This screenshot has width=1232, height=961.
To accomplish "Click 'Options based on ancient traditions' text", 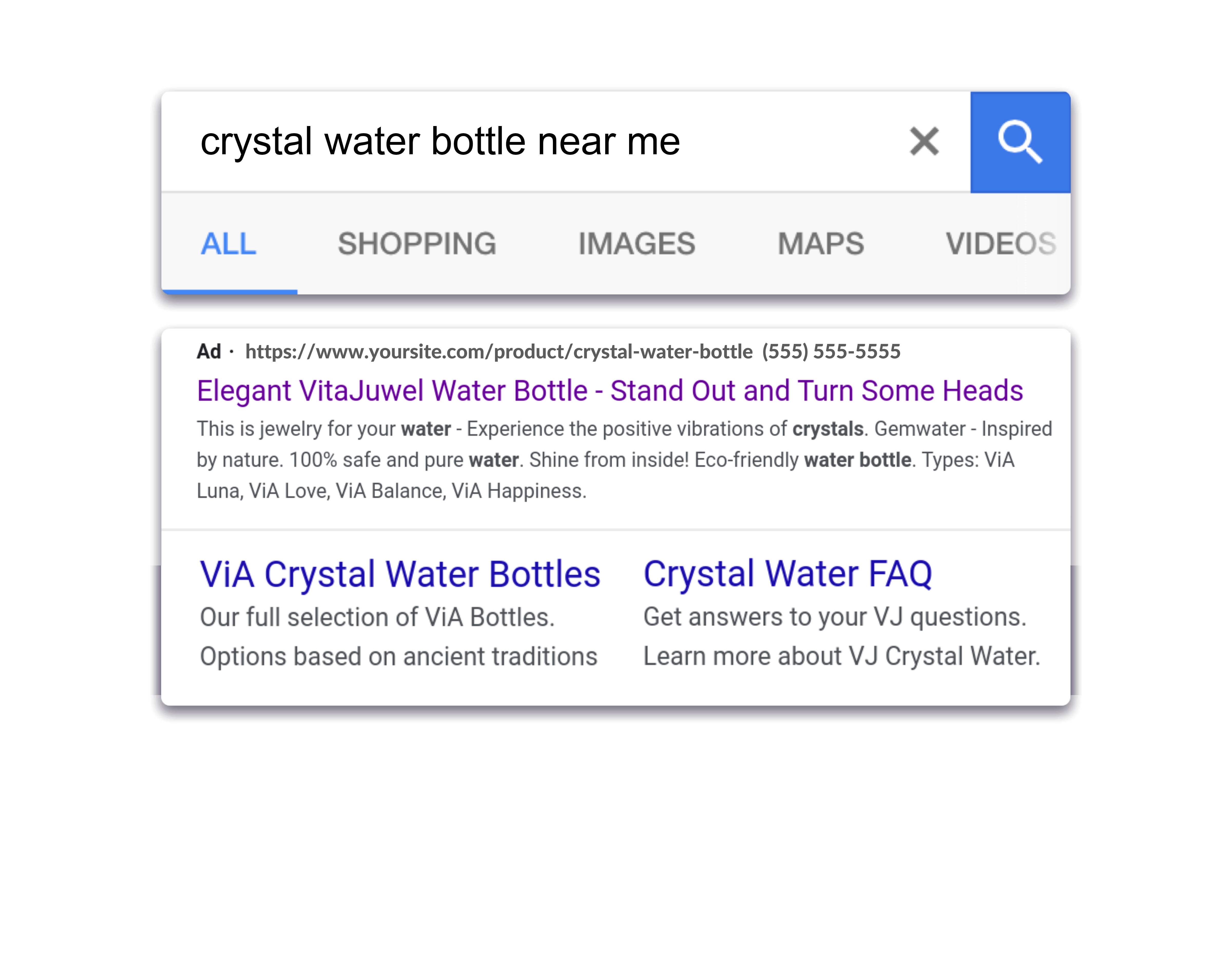I will pyautogui.click(x=399, y=657).
